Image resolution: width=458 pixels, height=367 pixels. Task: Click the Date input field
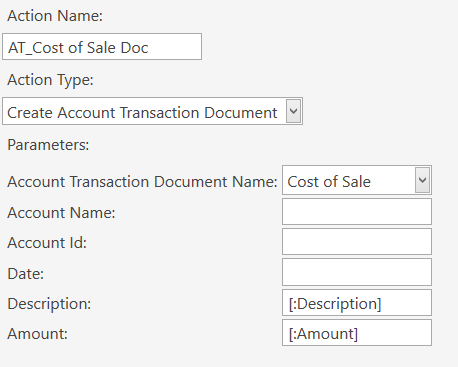coord(357,272)
